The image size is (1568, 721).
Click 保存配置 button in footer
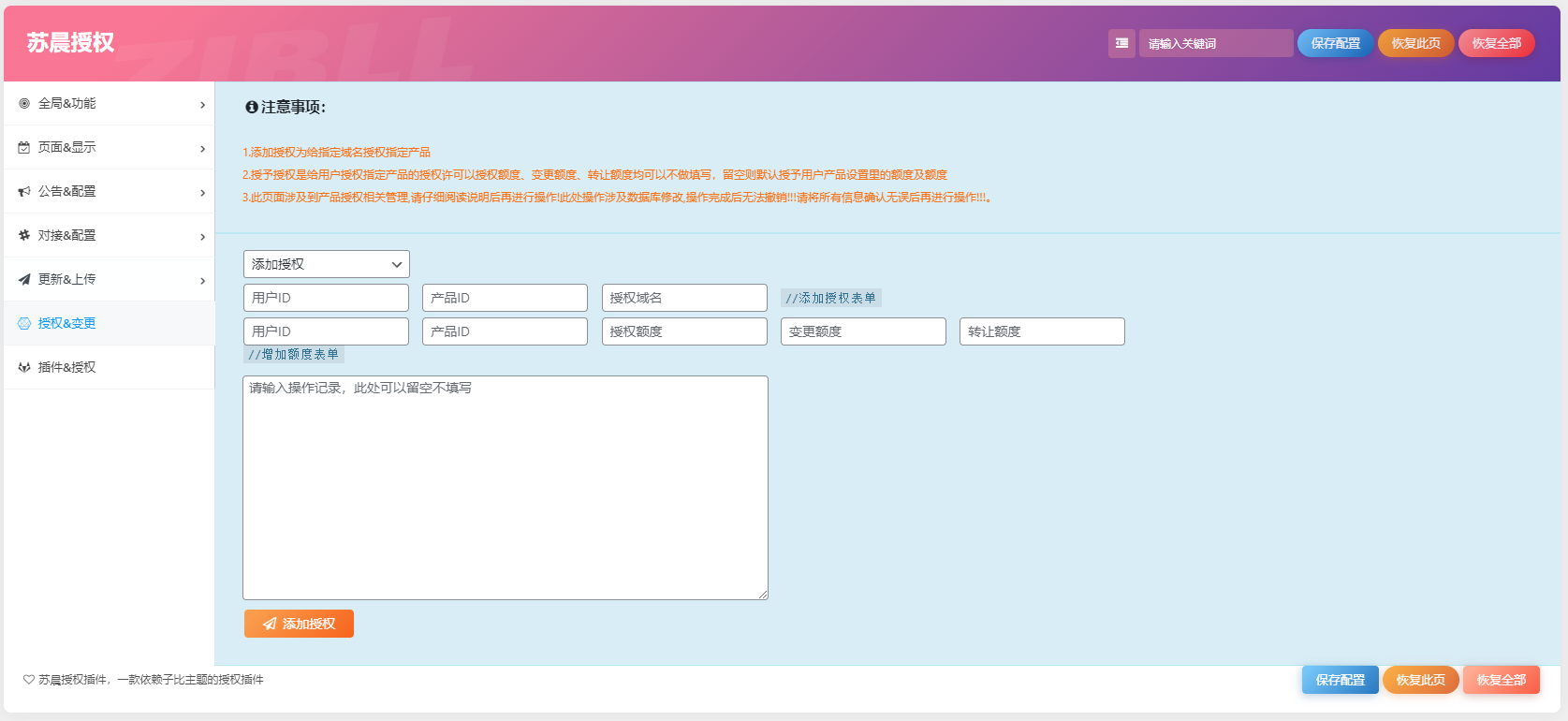click(x=1340, y=680)
